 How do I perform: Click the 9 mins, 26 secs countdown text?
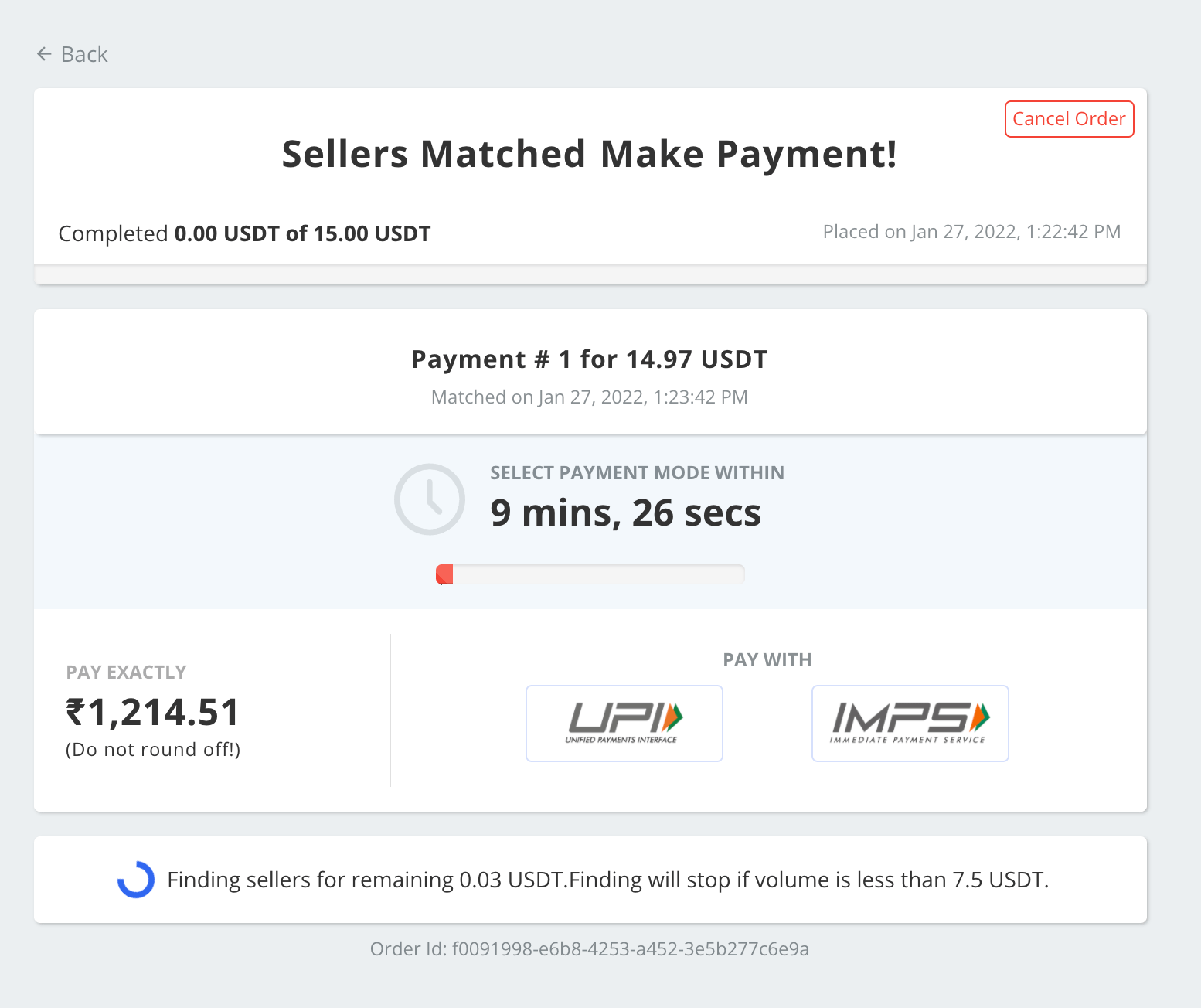pyautogui.click(x=626, y=513)
